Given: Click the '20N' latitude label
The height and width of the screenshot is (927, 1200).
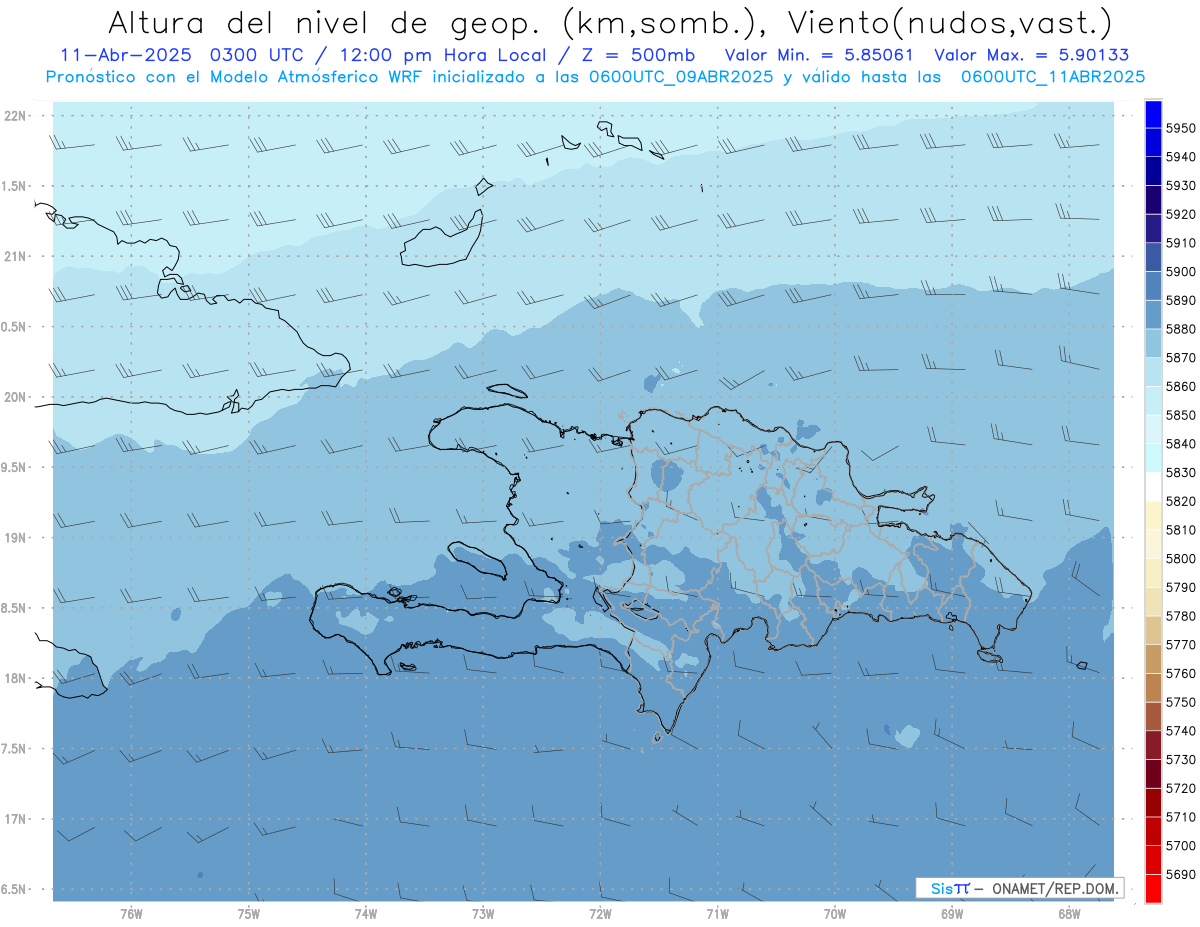Looking at the screenshot, I should pos(14,397).
